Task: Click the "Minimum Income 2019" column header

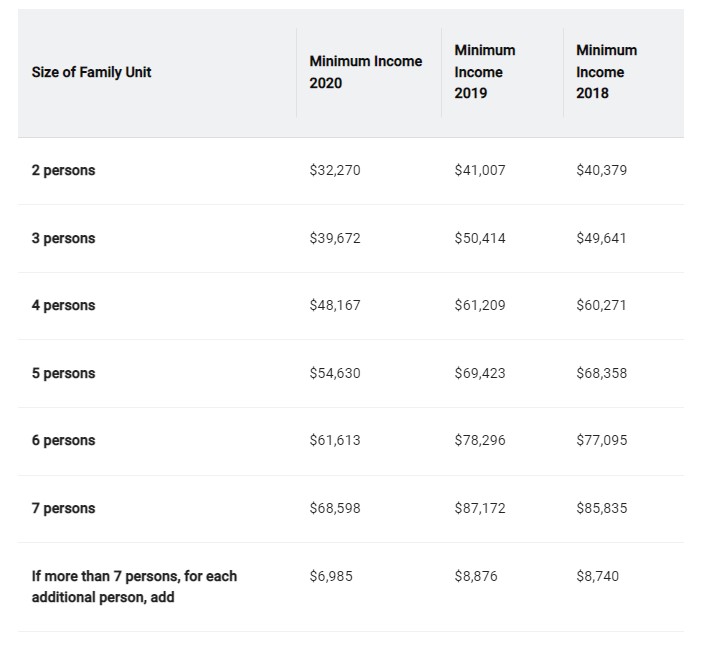Action: (485, 72)
